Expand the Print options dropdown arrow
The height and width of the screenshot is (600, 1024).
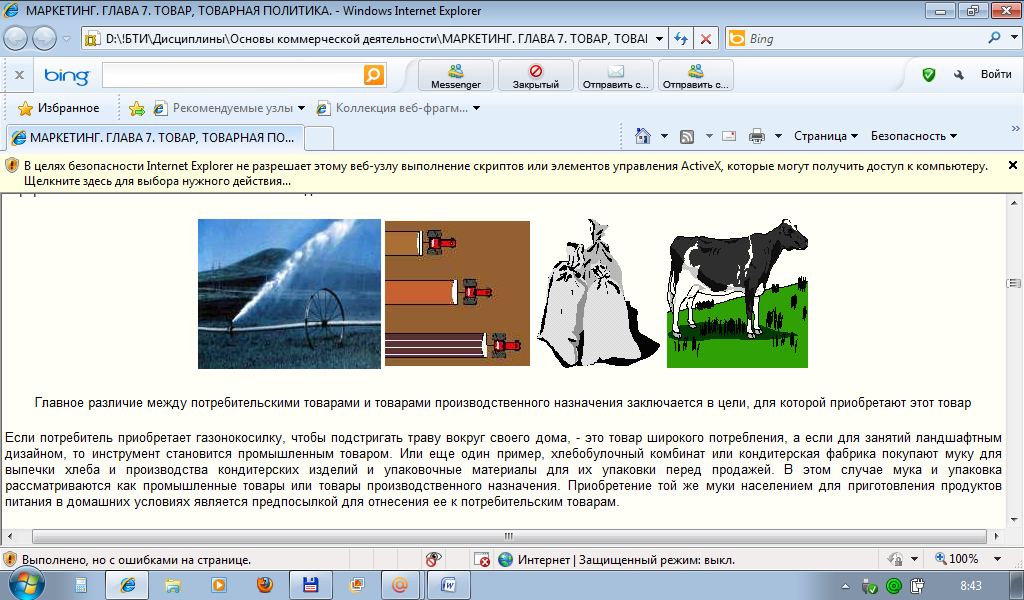coord(778,136)
